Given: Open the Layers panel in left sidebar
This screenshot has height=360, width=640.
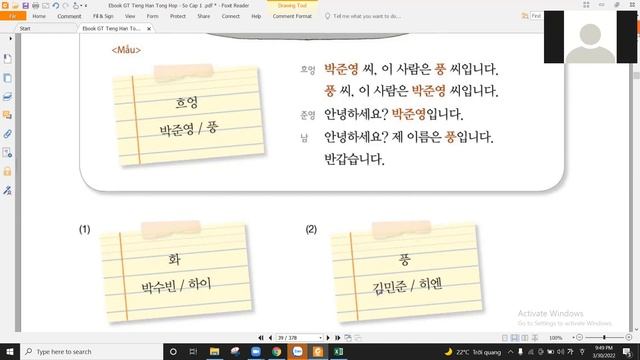Looking at the screenshot, I should pos(7,97).
